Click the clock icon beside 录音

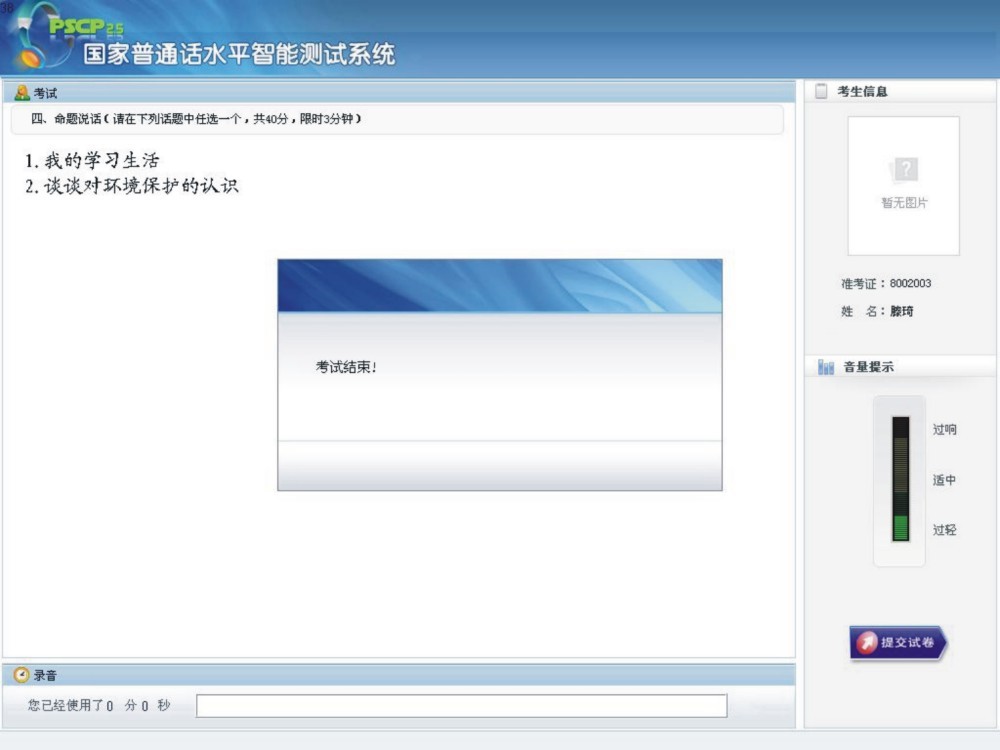click(21, 676)
